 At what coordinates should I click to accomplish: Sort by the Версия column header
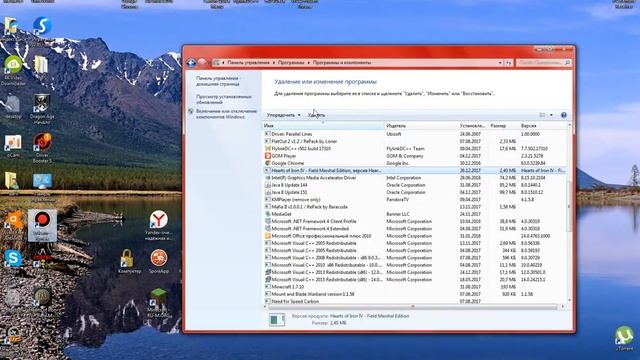[542, 126]
